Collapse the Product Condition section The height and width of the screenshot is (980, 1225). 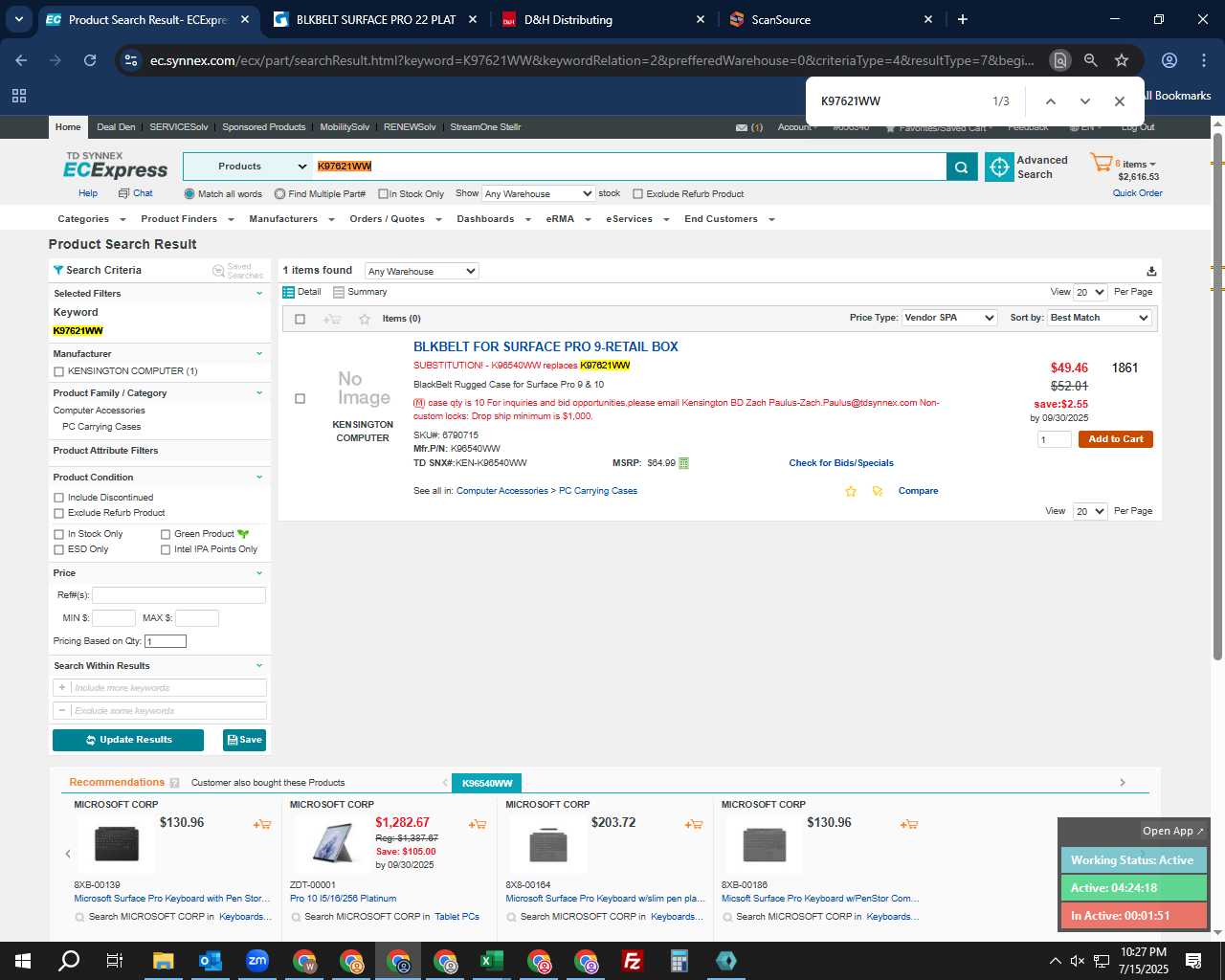(259, 478)
